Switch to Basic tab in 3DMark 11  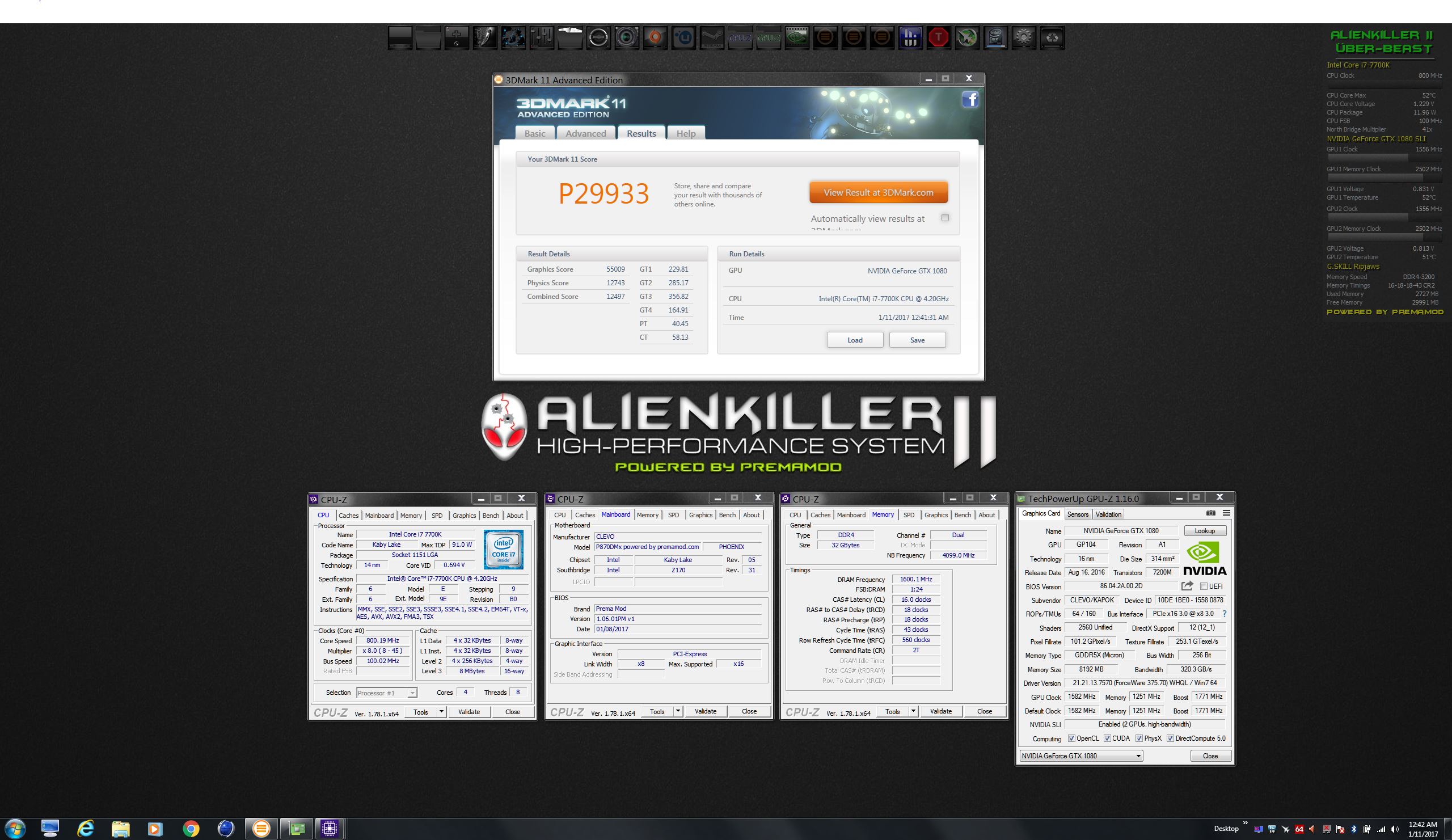(535, 133)
